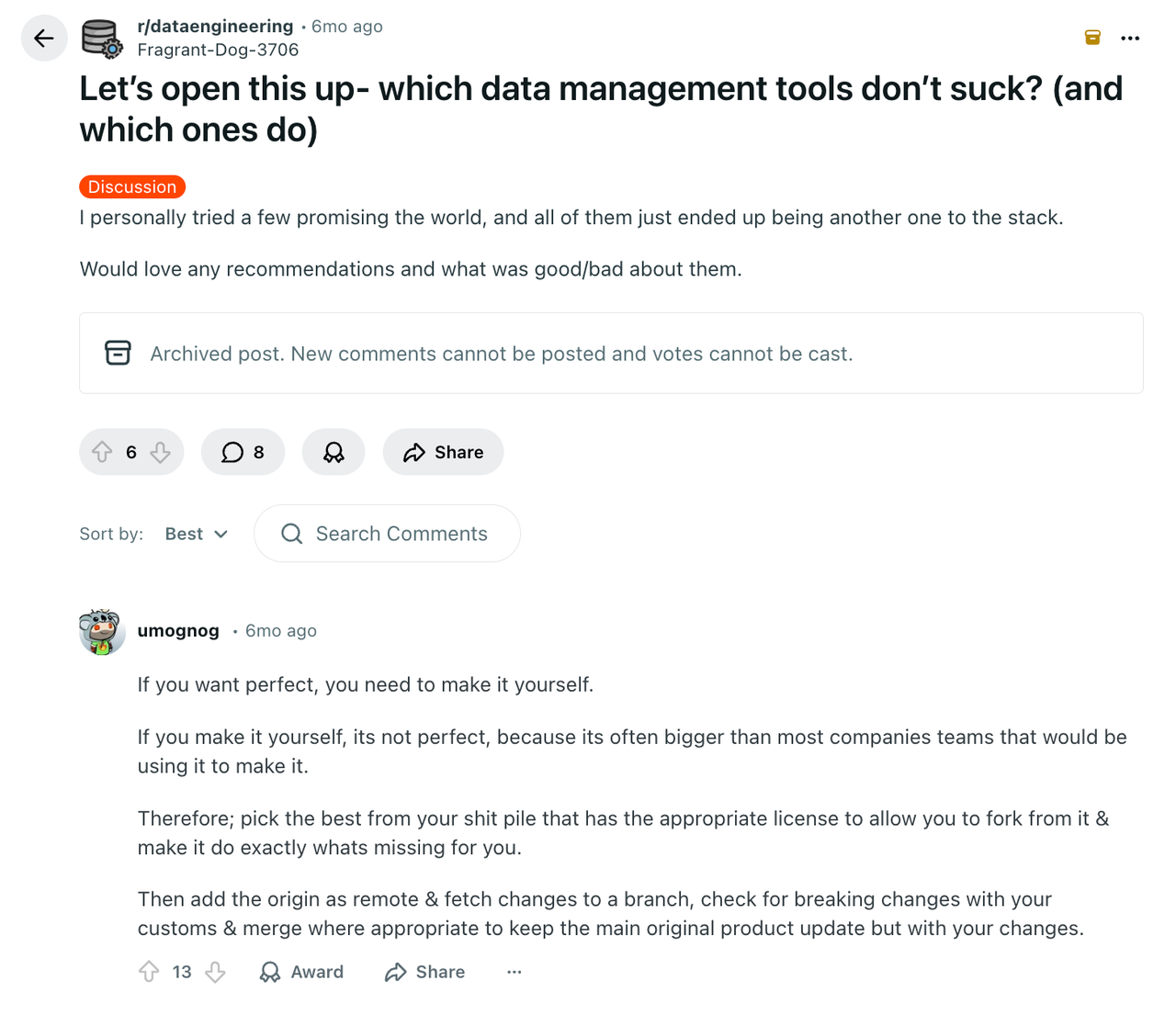Click the gold coin icon in the top bar
Screen dimensions: 1176x1015
(1091, 38)
